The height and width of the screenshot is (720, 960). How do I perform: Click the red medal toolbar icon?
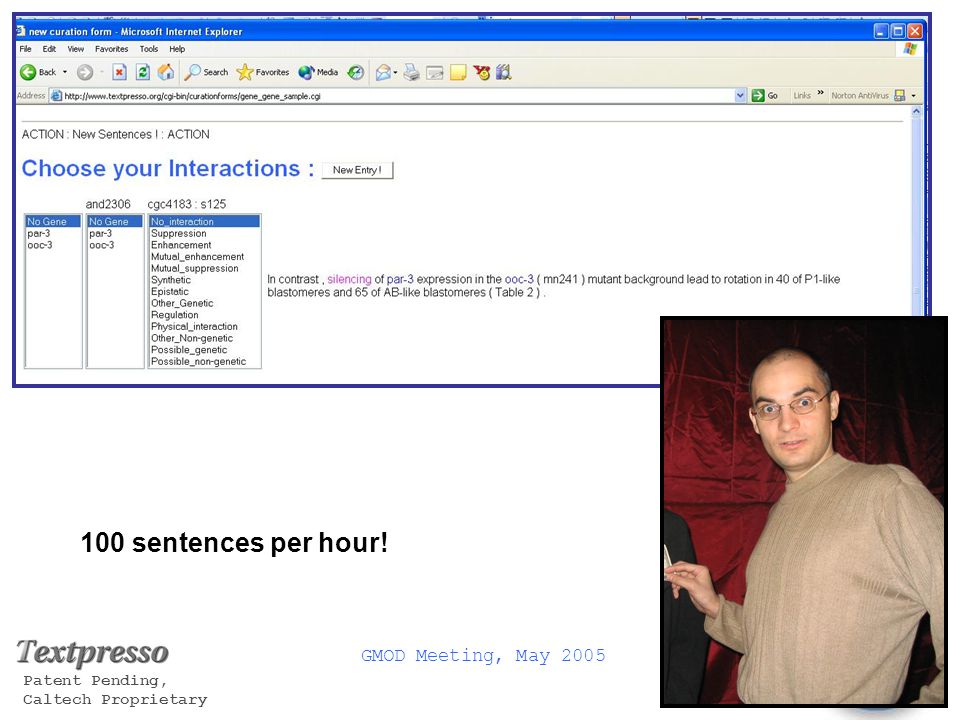[482, 72]
